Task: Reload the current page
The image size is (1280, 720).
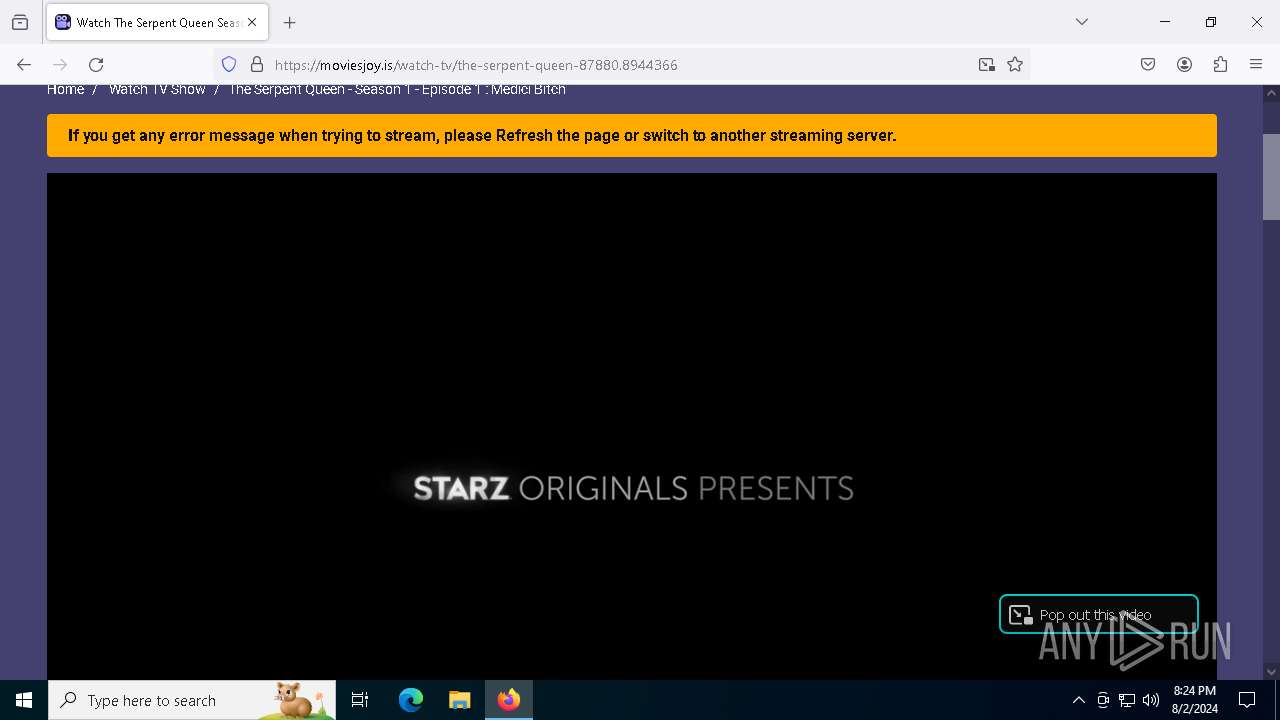Action: click(x=96, y=64)
